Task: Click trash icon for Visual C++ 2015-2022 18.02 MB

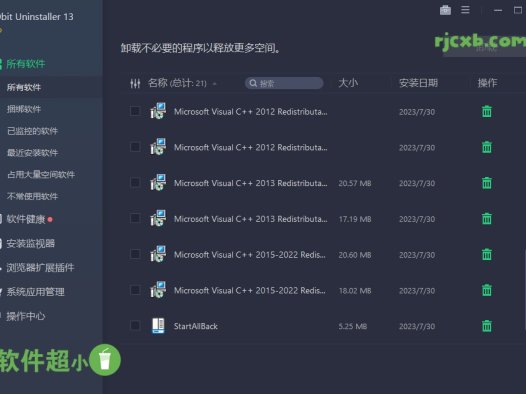Action: 487,290
